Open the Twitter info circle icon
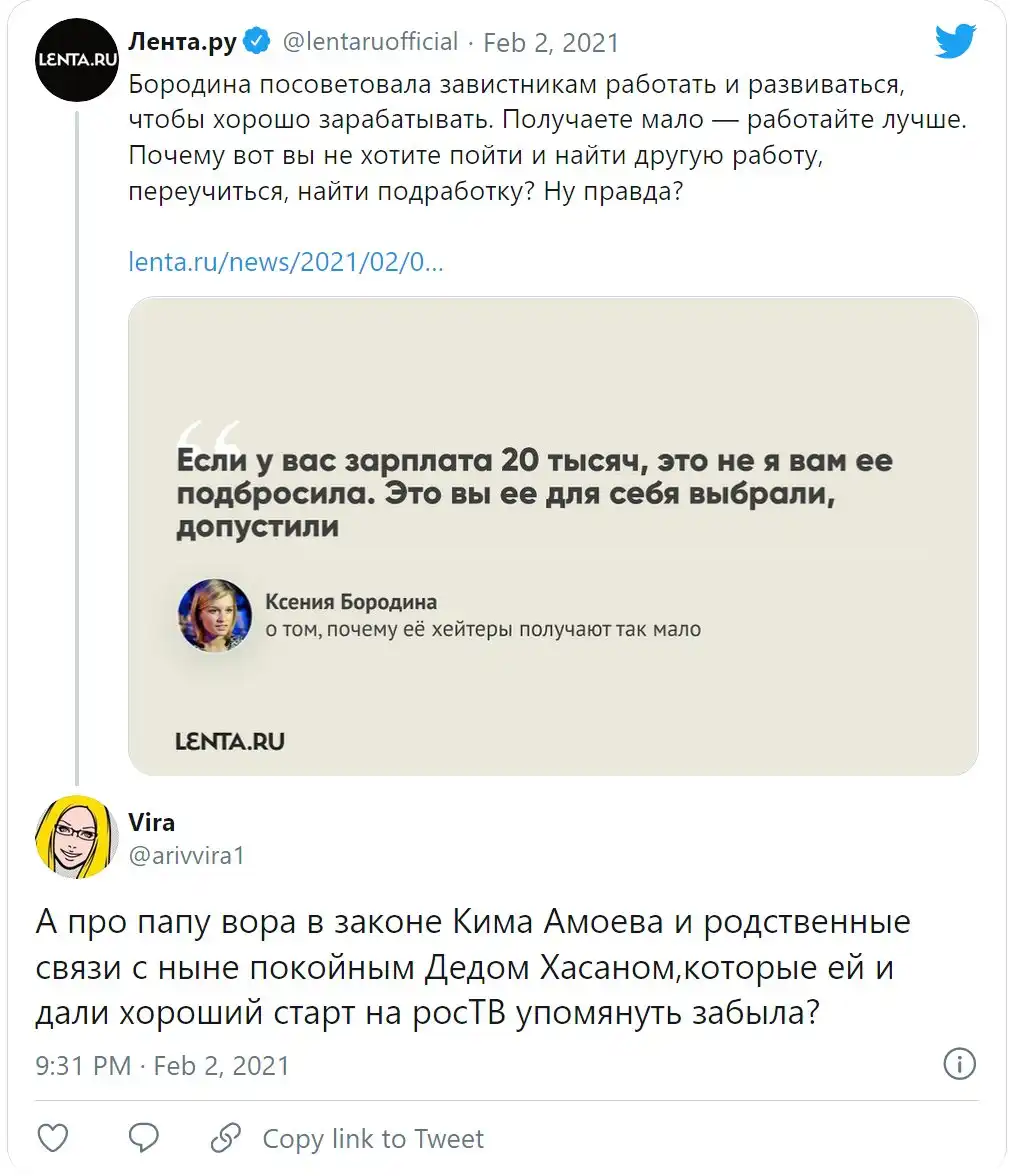Viewport: 1014px width, 1176px height. (959, 1064)
